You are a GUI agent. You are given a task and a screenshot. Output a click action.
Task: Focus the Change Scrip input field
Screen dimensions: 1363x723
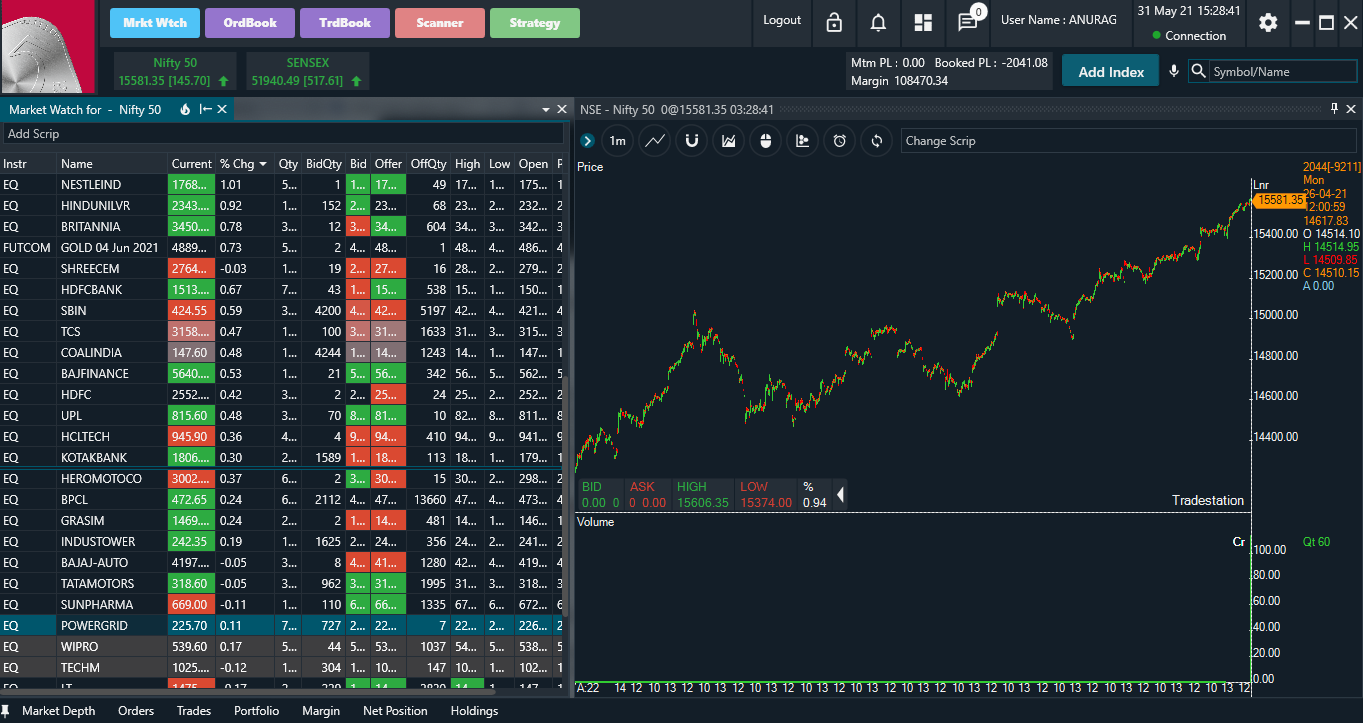pos(1128,141)
